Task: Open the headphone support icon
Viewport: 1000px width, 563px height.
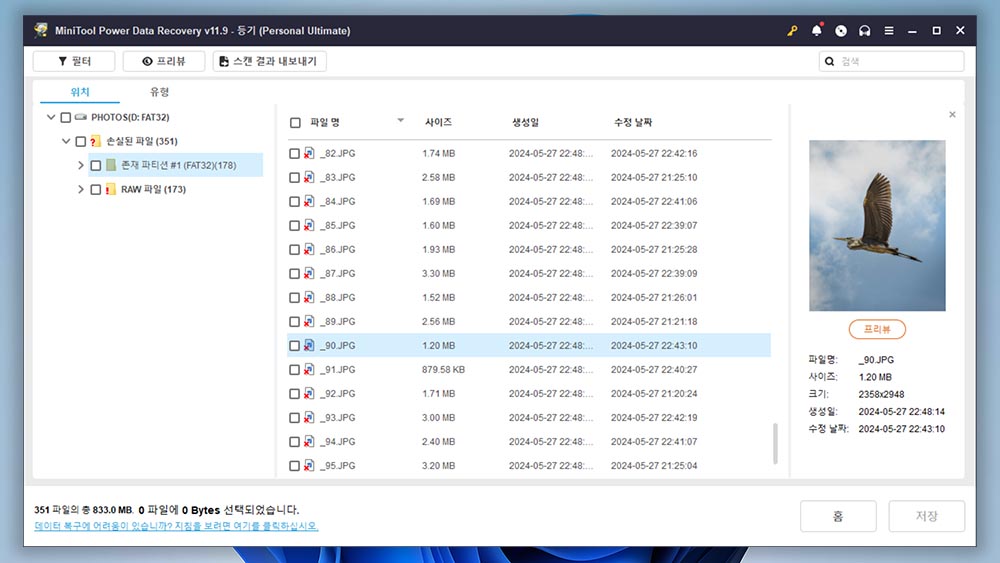Action: 865,31
